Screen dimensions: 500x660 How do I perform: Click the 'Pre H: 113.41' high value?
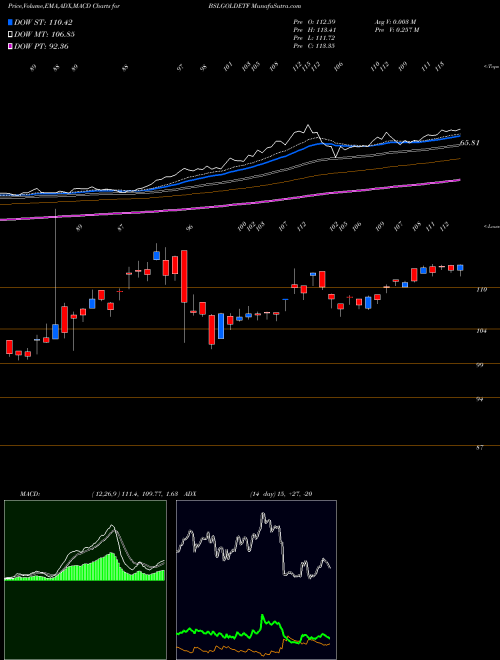tap(314, 30)
